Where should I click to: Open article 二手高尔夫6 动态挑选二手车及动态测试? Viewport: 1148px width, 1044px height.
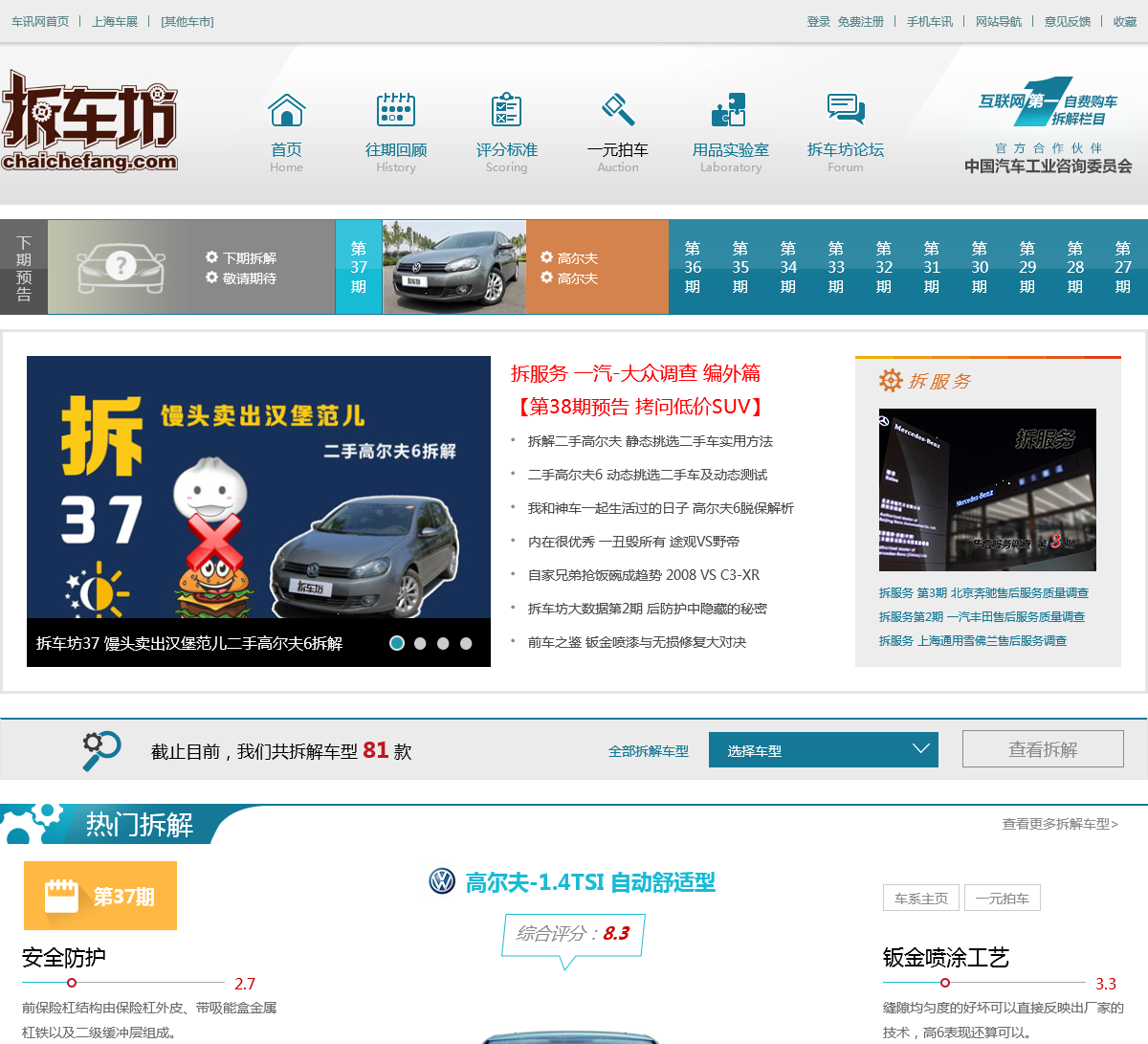click(x=648, y=475)
